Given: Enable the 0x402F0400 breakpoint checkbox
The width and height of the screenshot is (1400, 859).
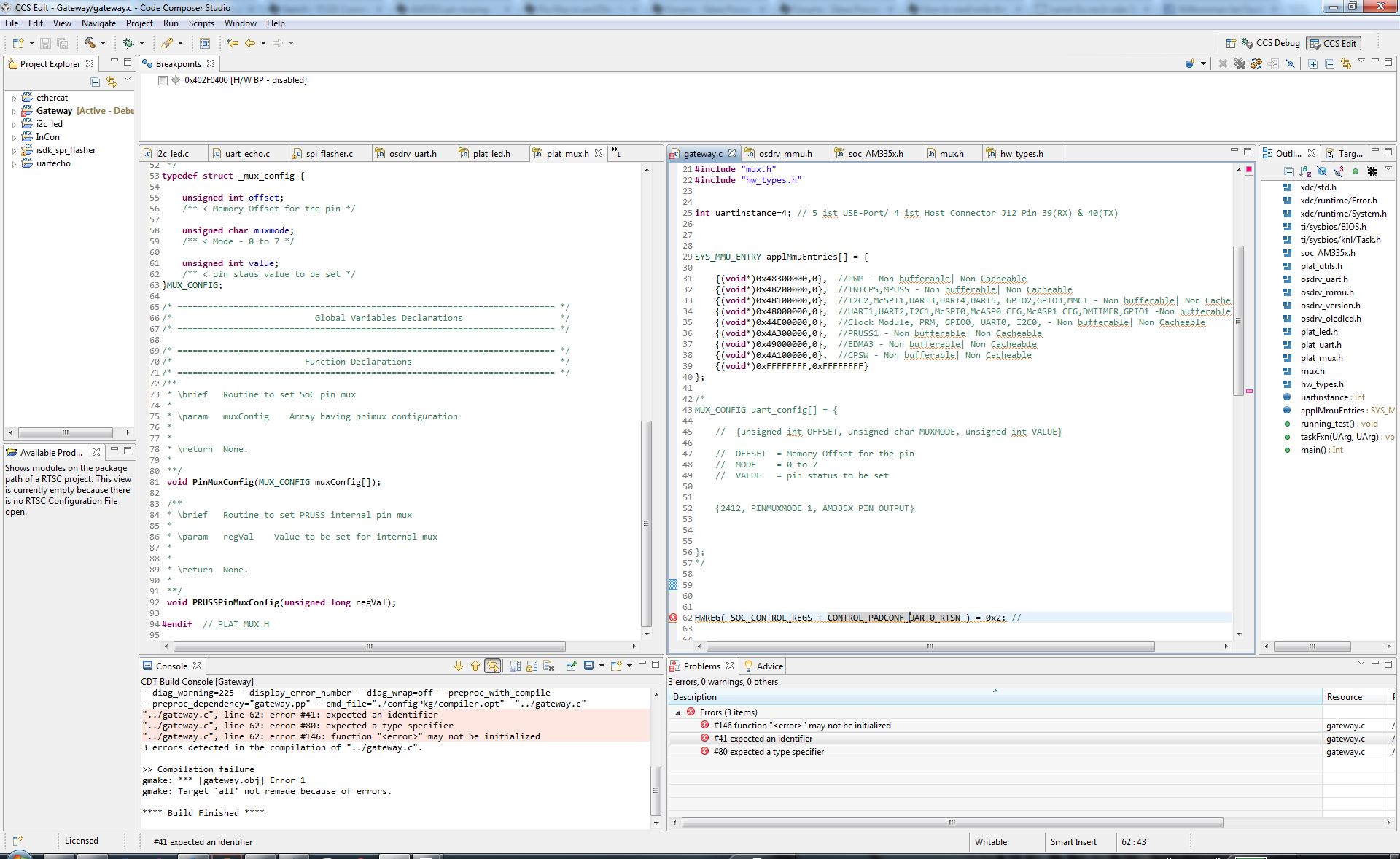Looking at the screenshot, I should tap(163, 80).
